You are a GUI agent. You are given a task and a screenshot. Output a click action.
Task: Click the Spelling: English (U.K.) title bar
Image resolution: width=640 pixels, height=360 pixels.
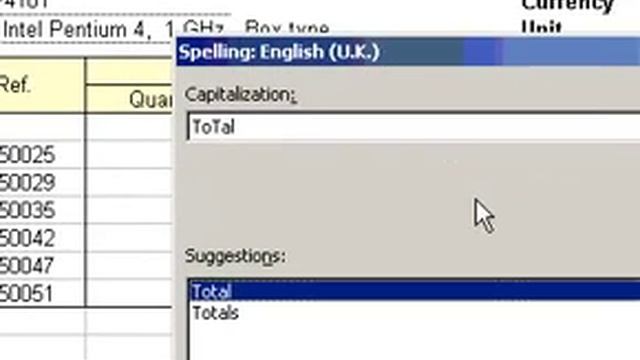coord(408,52)
